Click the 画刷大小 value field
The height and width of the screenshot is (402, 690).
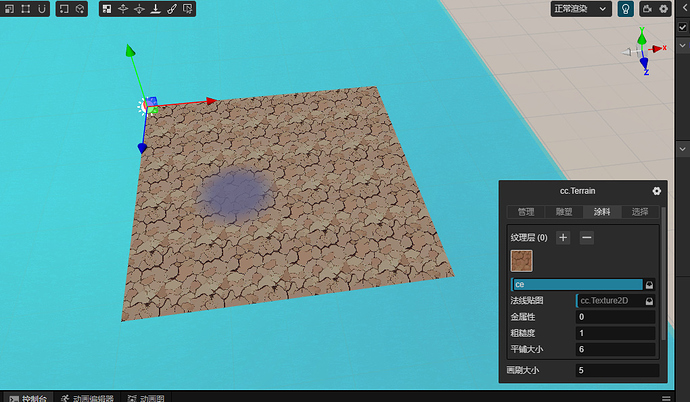point(617,370)
